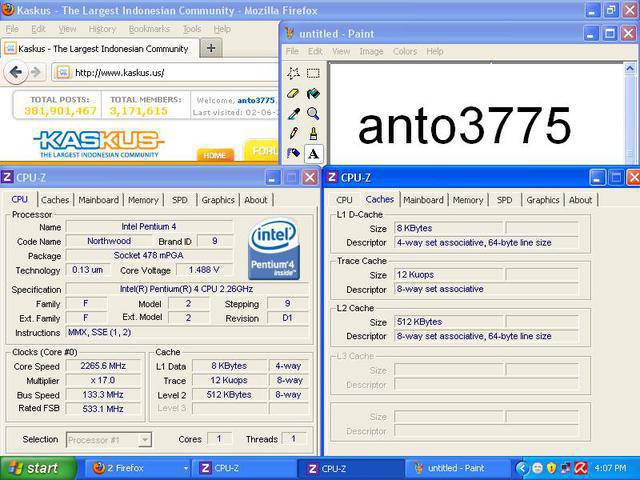The image size is (640, 480).
Task: Select the Free-Form Select tool in Paint
Action: [x=293, y=73]
